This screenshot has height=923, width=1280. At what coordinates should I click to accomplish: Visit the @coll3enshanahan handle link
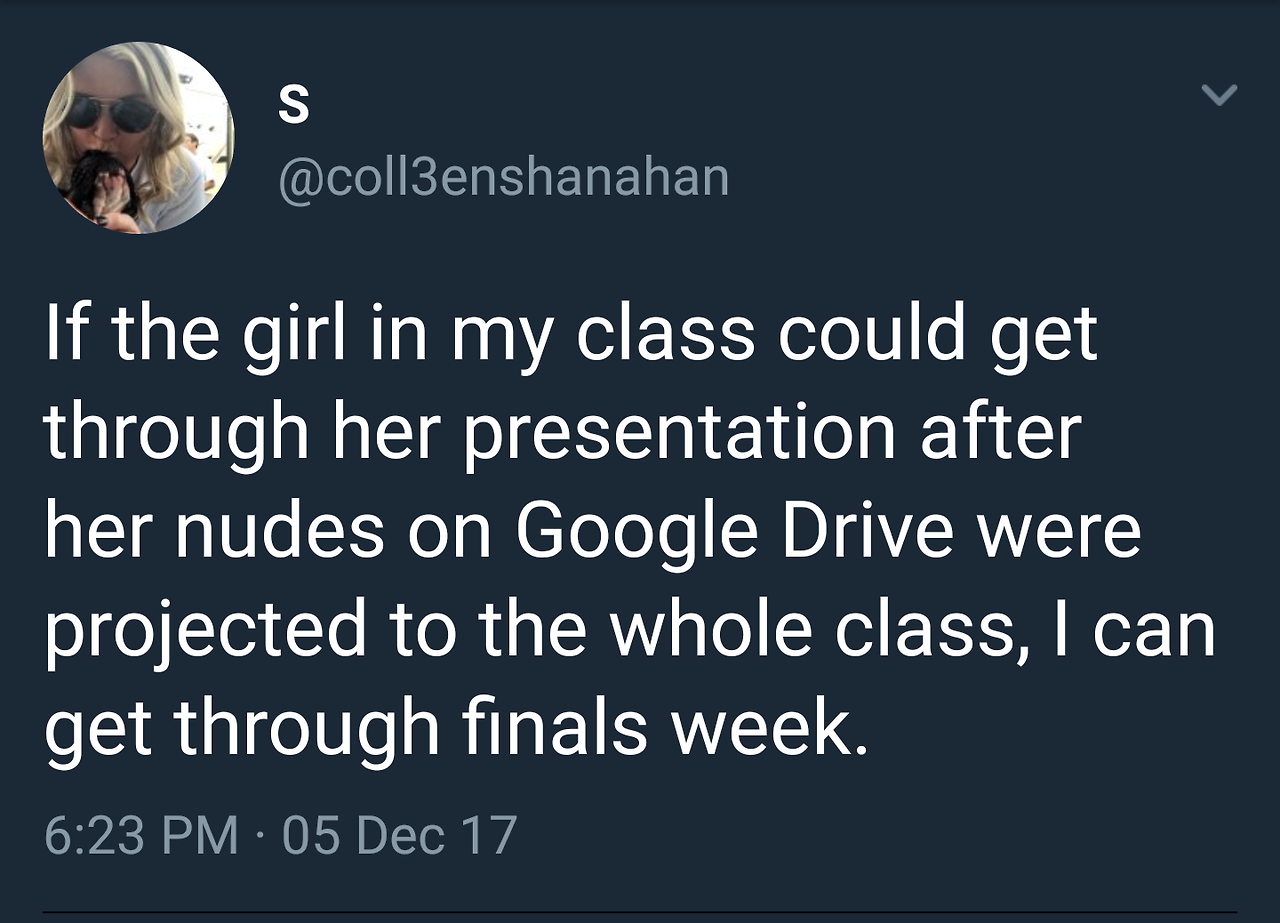click(x=503, y=177)
